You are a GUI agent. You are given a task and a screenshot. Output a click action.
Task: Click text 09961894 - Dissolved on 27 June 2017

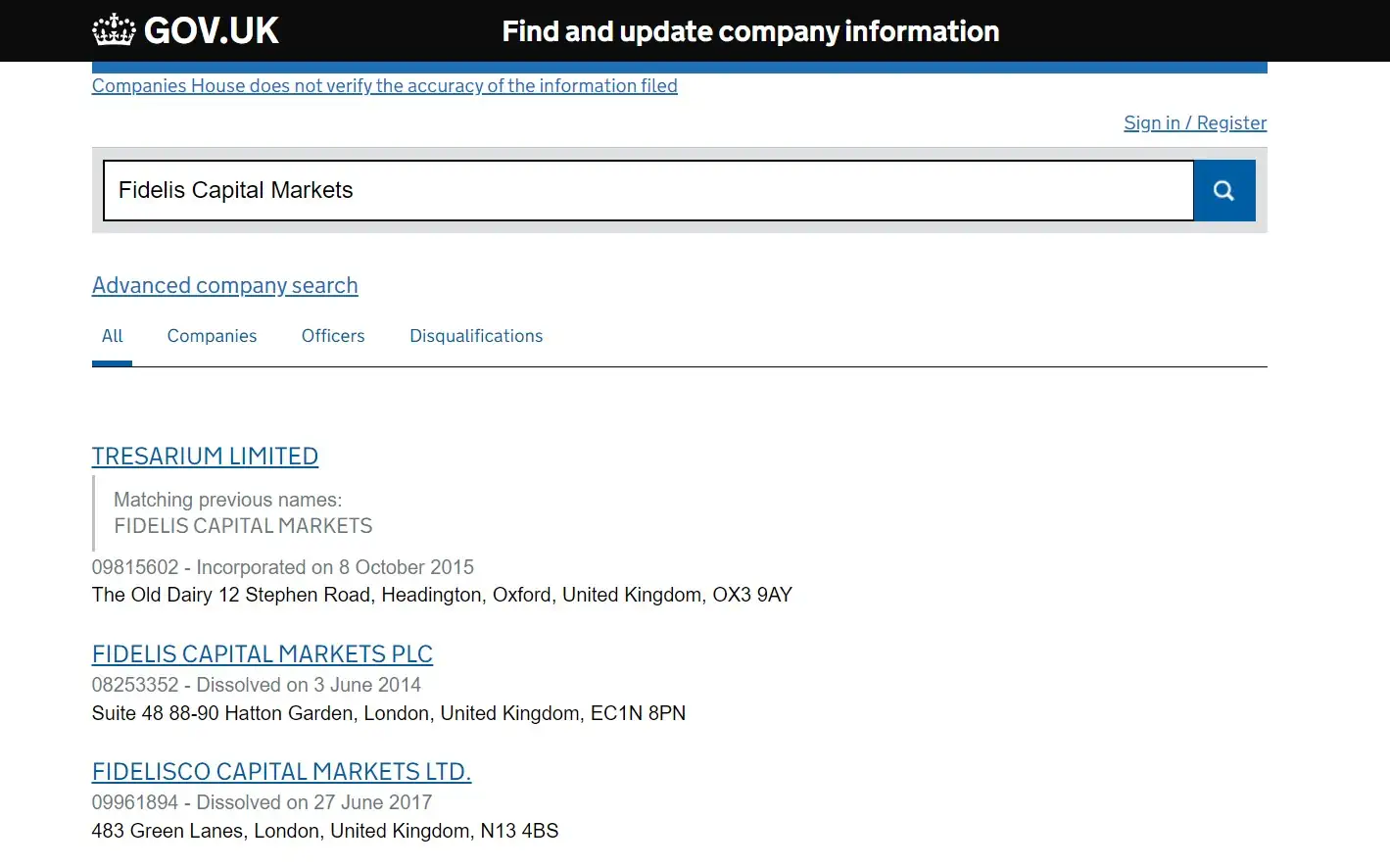click(x=262, y=802)
